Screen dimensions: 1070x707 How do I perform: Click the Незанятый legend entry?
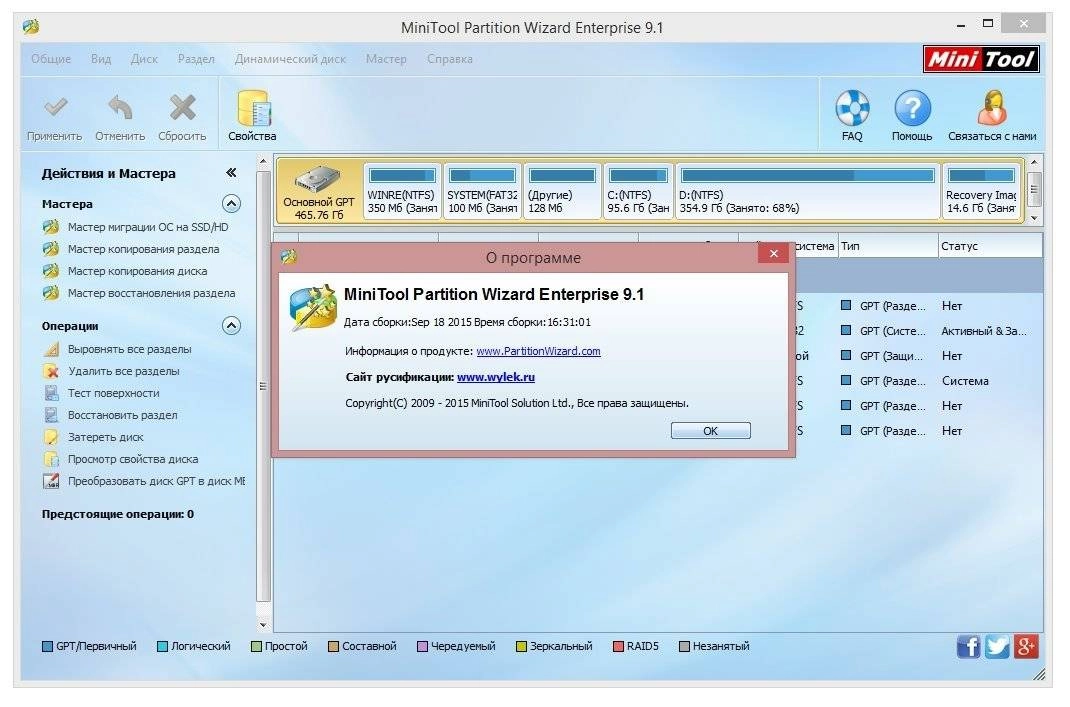714,646
